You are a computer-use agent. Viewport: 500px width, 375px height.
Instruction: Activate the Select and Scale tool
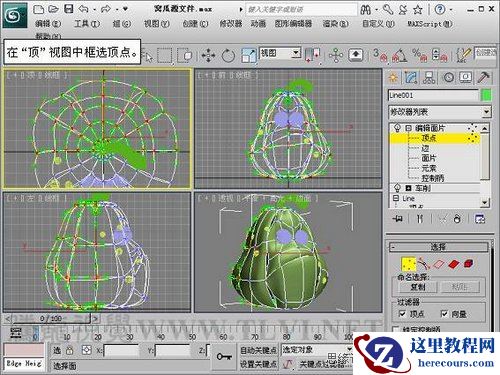[x=249, y=55]
